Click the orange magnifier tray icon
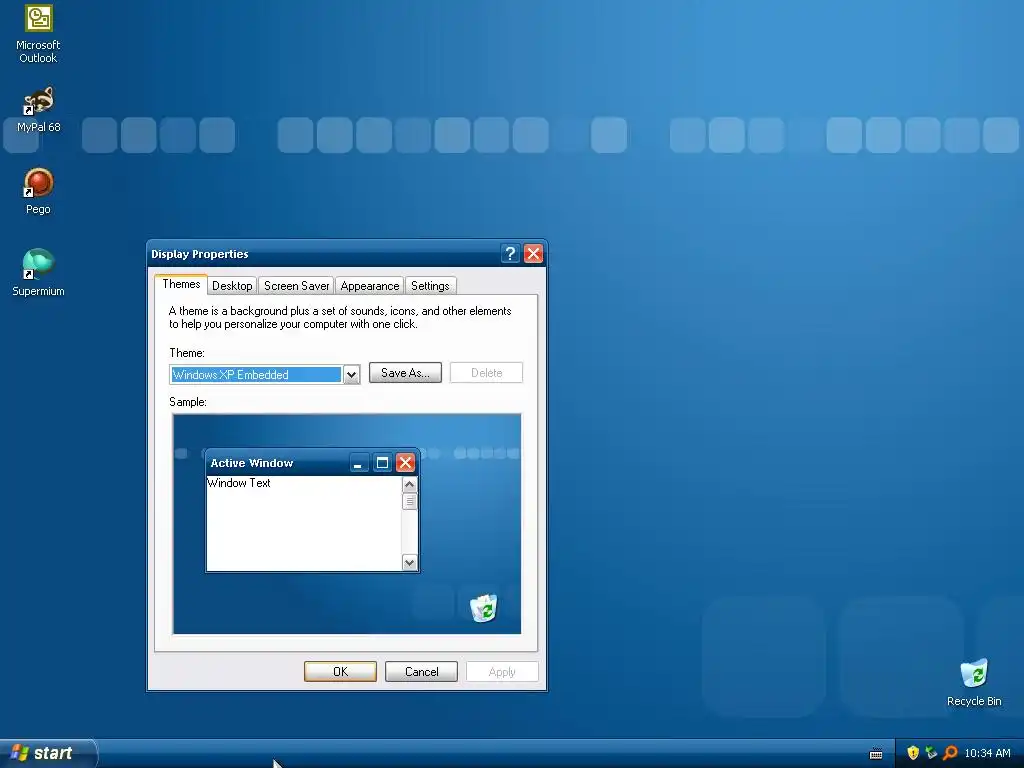This screenshot has width=1024, height=768. click(x=950, y=753)
